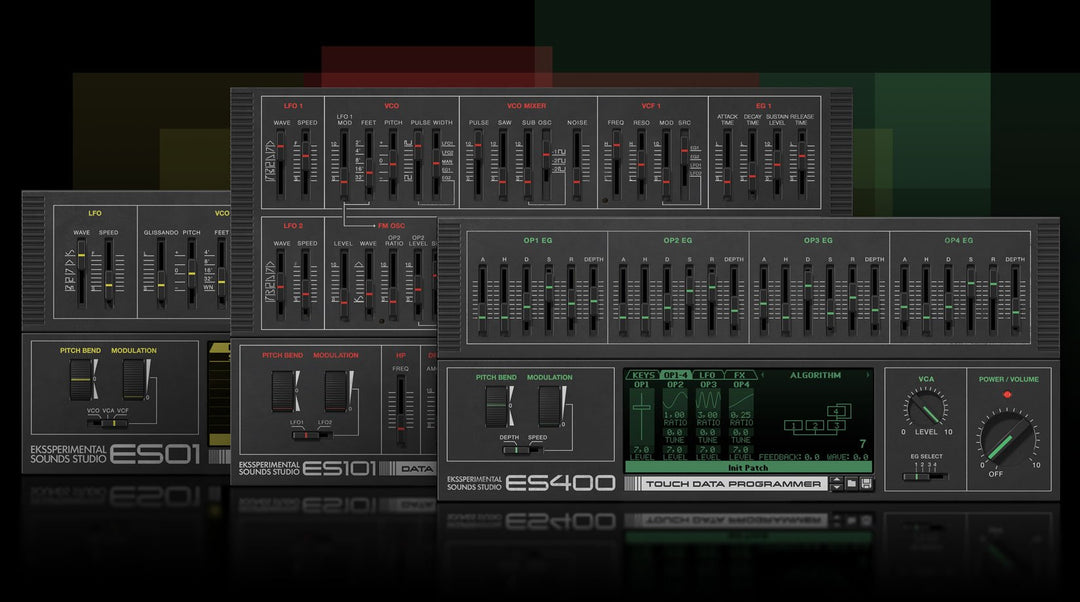This screenshot has height=602, width=1080.
Task: Toggle the ES101 LFO1/LFO2 modulation switch
Action: (x=312, y=435)
